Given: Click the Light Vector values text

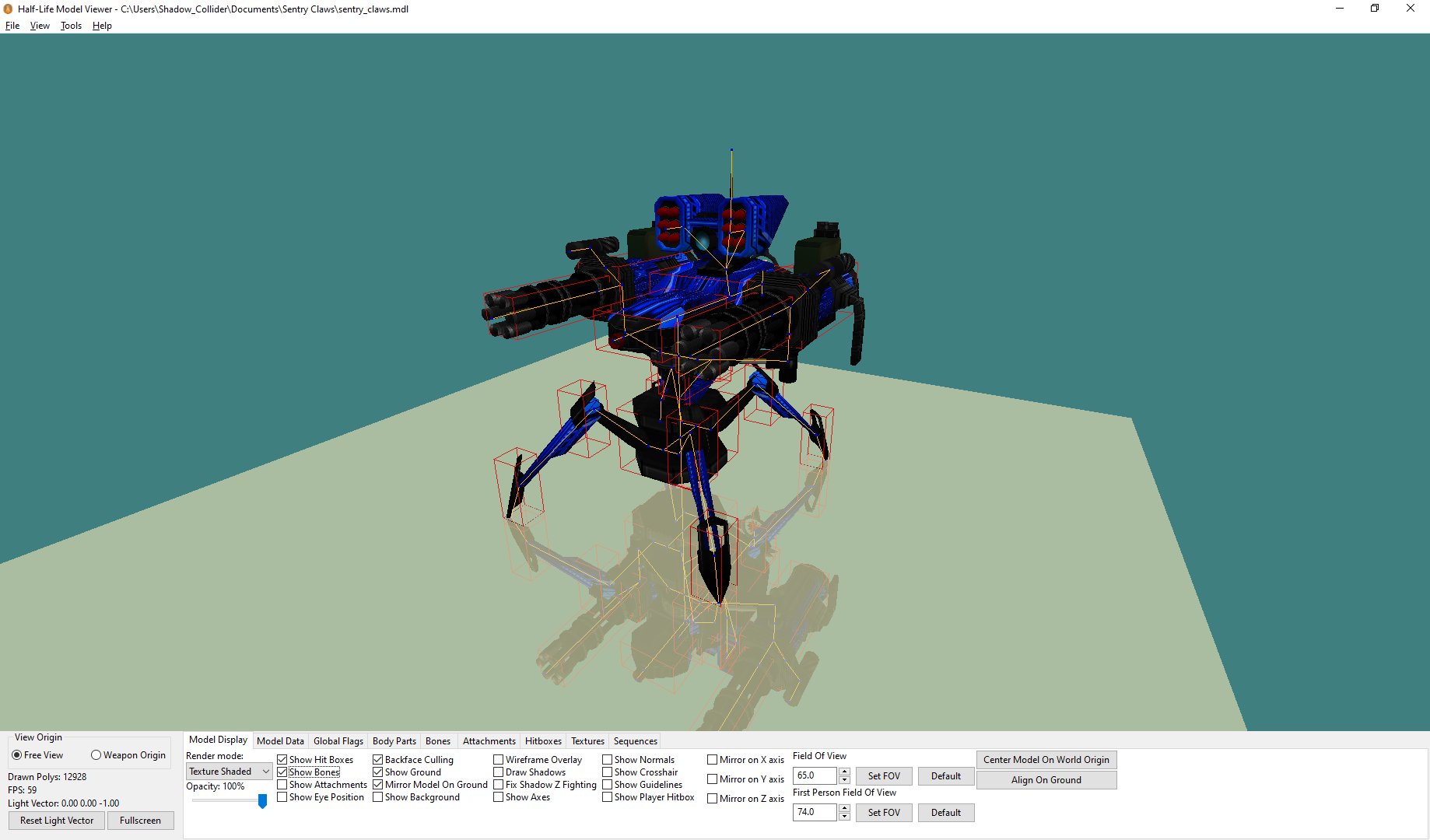Looking at the screenshot, I should pyautogui.click(x=64, y=803).
